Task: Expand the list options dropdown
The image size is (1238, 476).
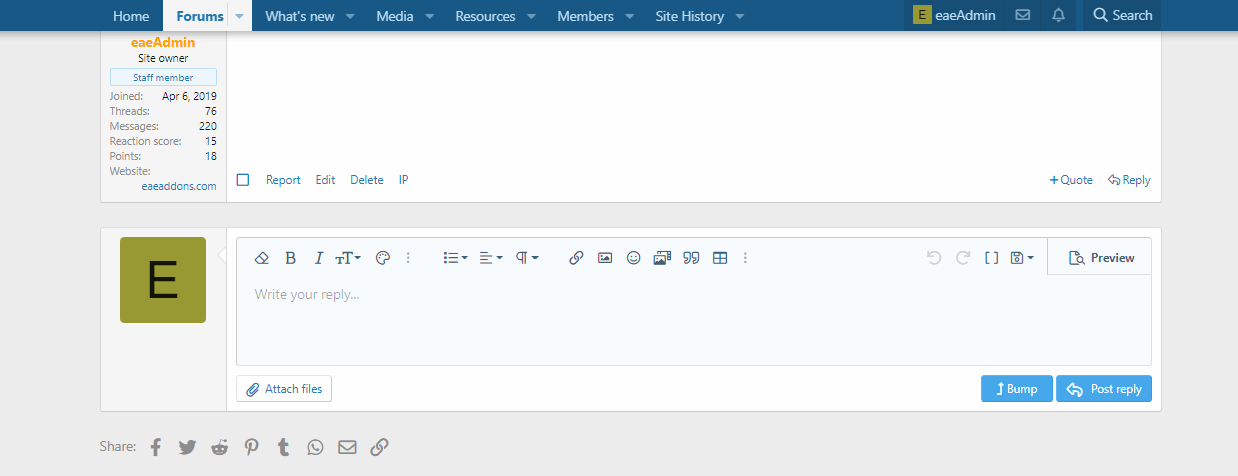Action: pyautogui.click(x=456, y=258)
